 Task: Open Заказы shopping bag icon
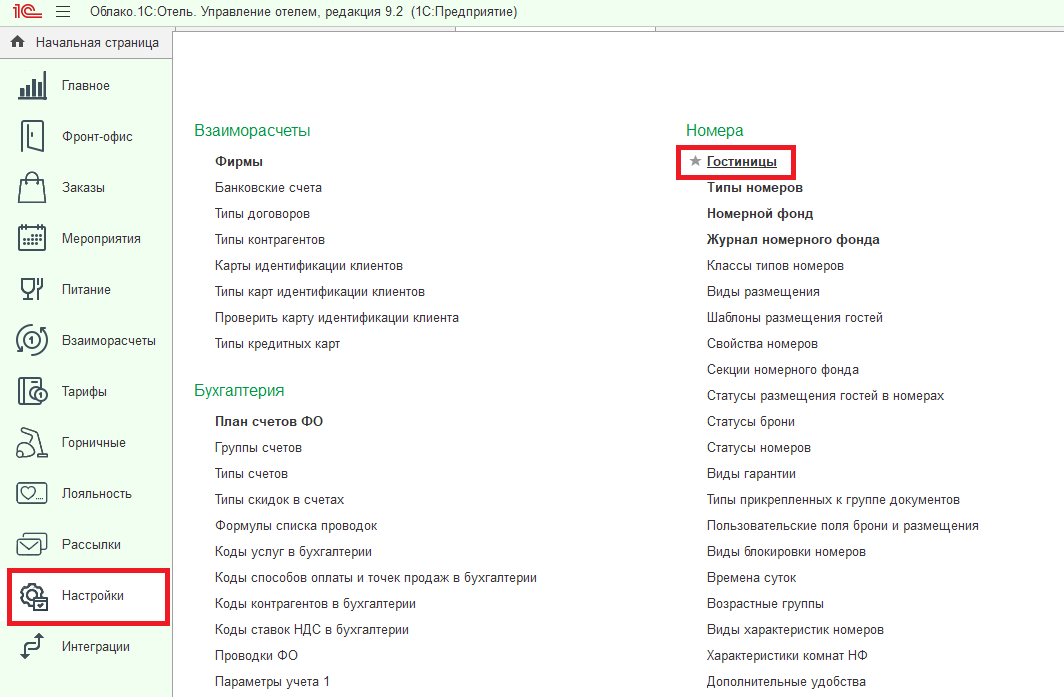(32, 187)
